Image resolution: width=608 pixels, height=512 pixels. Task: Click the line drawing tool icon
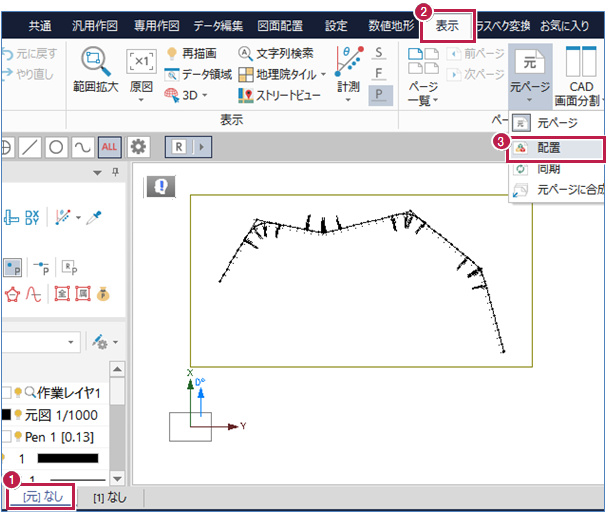(31, 147)
